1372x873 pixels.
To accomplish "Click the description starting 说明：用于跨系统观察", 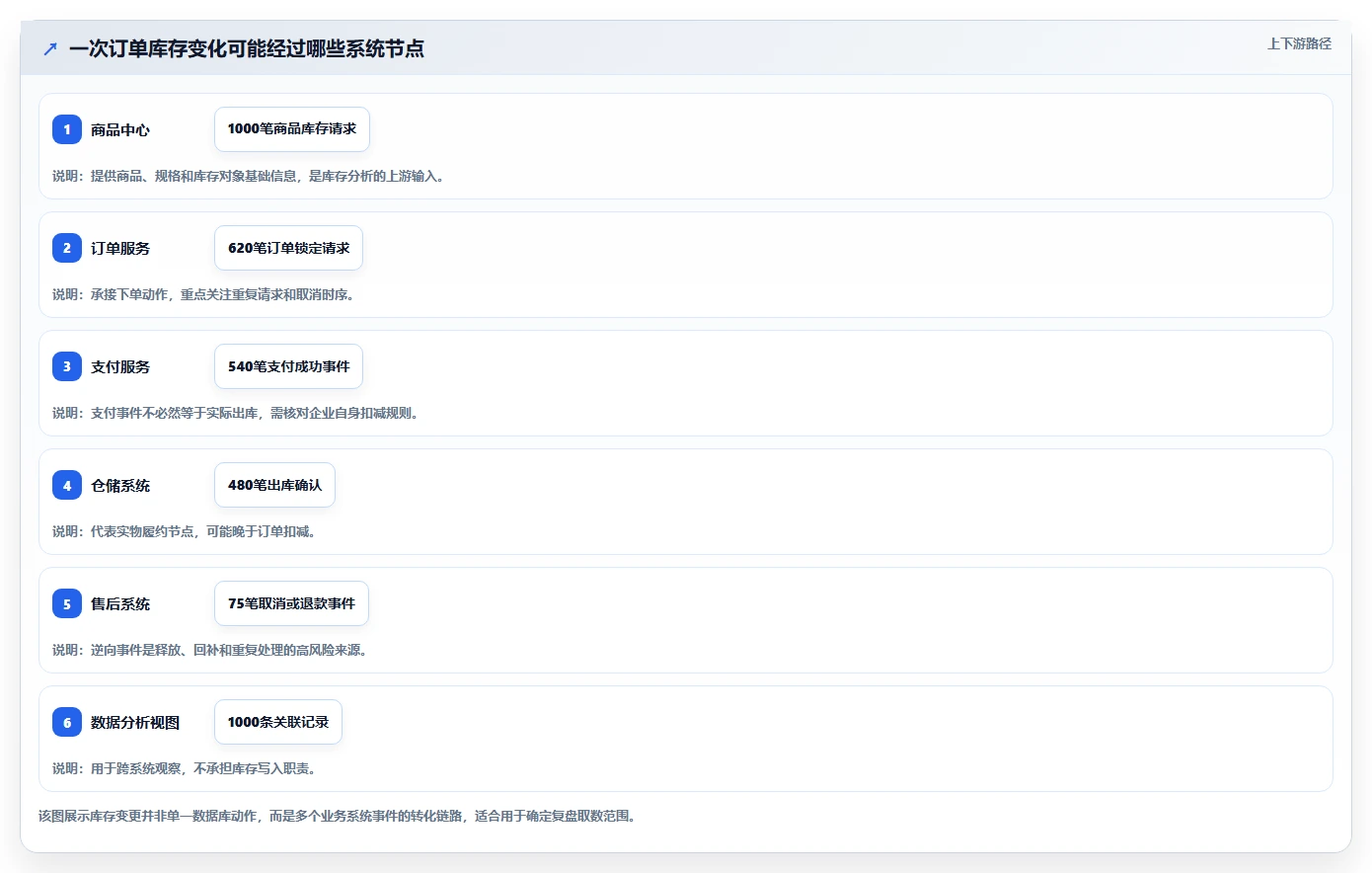I will pos(185,768).
